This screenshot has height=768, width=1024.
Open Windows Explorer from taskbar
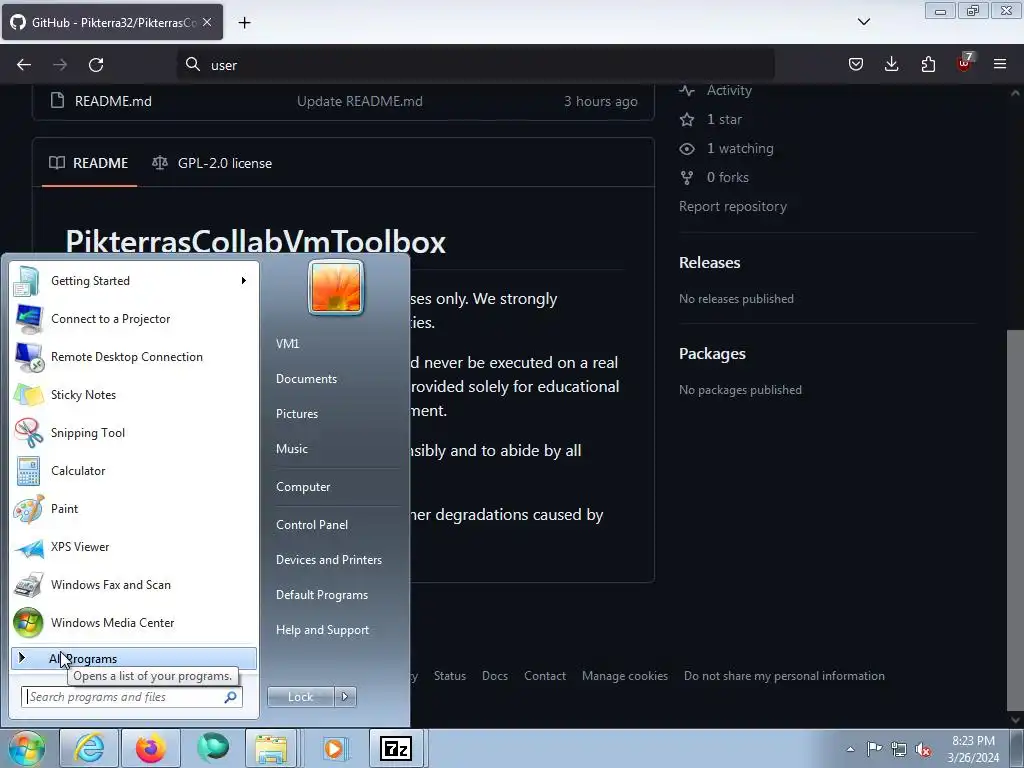click(x=272, y=748)
